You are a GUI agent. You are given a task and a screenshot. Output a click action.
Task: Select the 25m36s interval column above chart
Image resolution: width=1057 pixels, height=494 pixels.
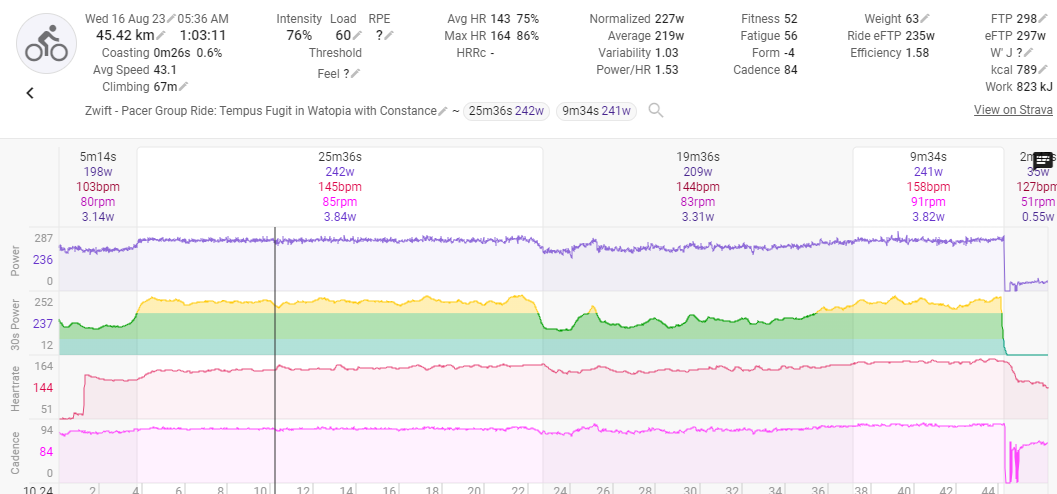pos(340,186)
